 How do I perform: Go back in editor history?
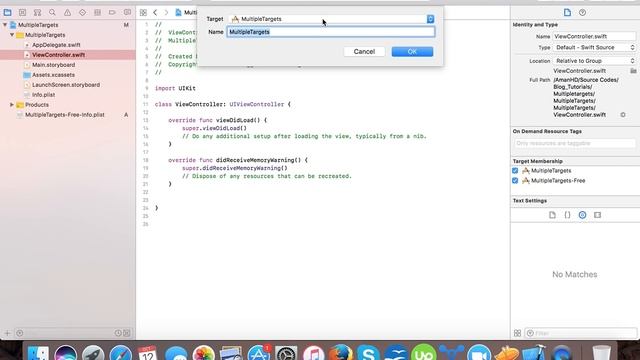(155, 13)
